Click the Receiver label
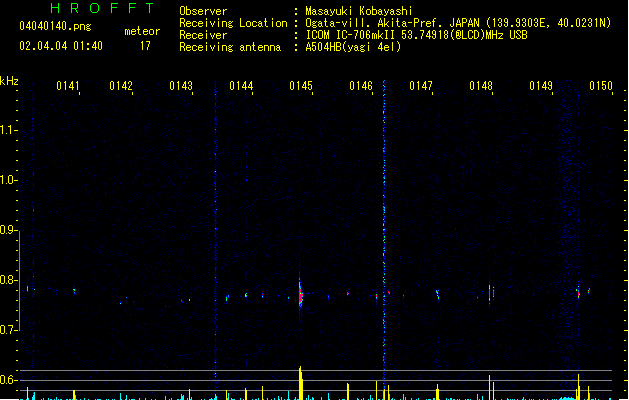The image size is (629, 400). click(203, 35)
